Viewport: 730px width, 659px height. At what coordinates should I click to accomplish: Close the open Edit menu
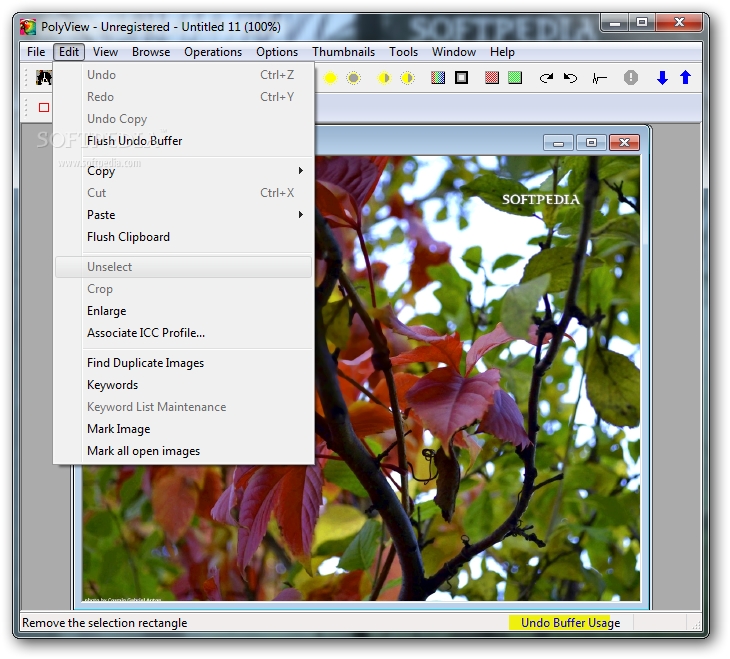tap(69, 52)
